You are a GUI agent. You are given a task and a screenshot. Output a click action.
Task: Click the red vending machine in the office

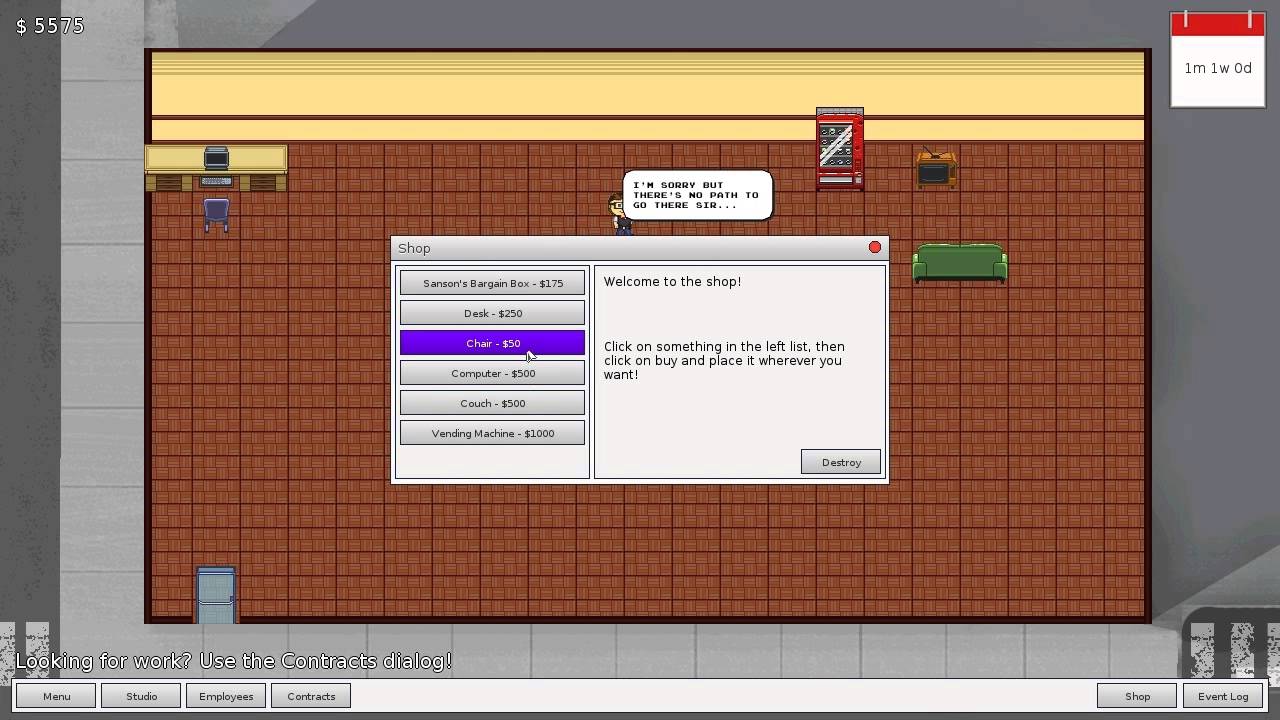(839, 148)
